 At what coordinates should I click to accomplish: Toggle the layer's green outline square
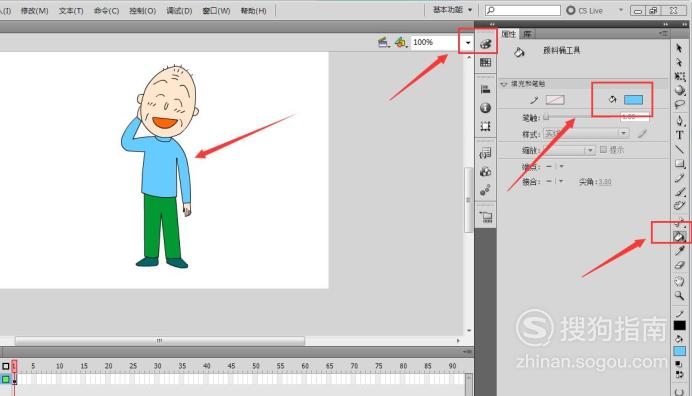click(x=6, y=379)
